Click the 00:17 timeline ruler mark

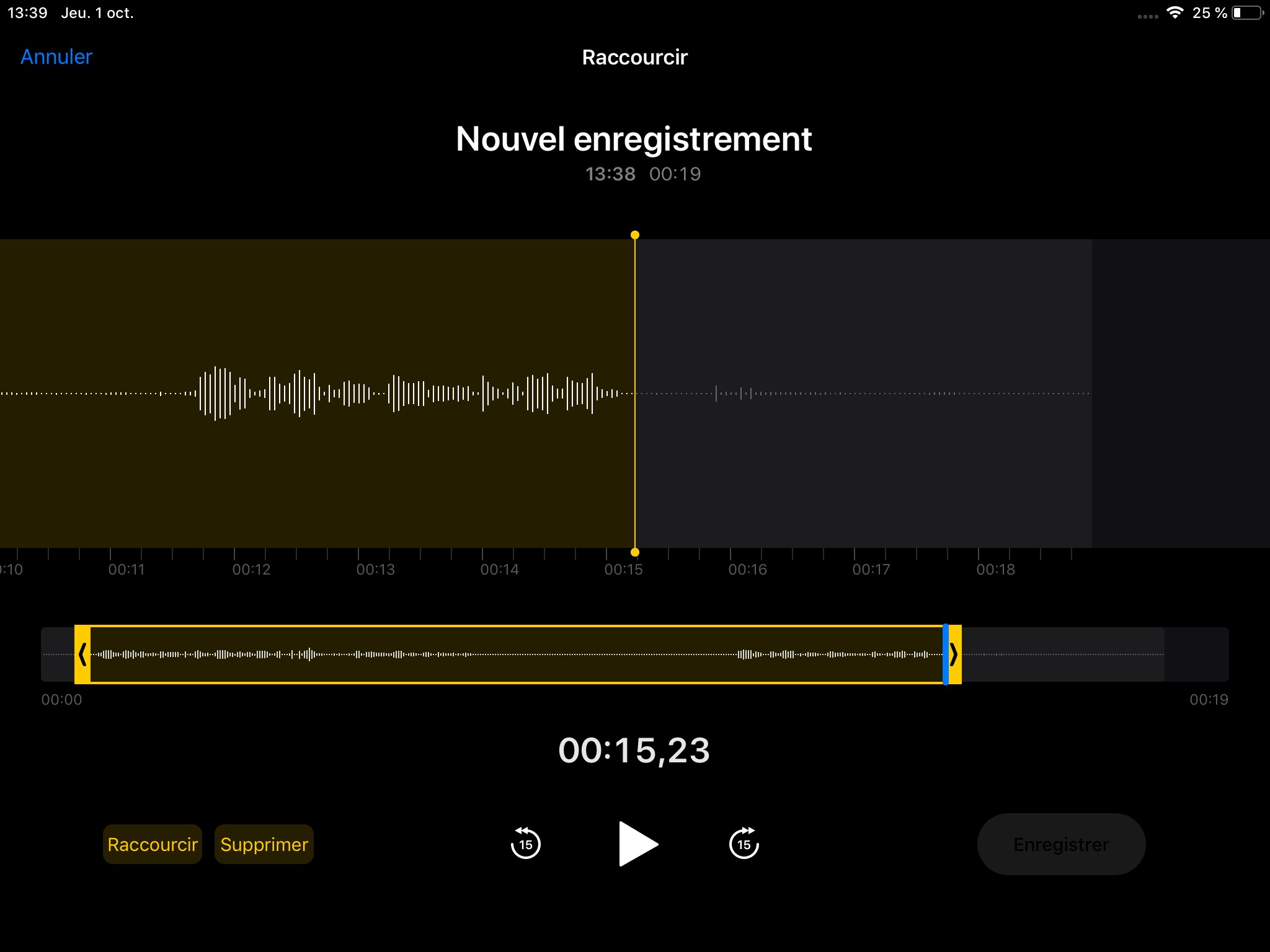[871, 569]
